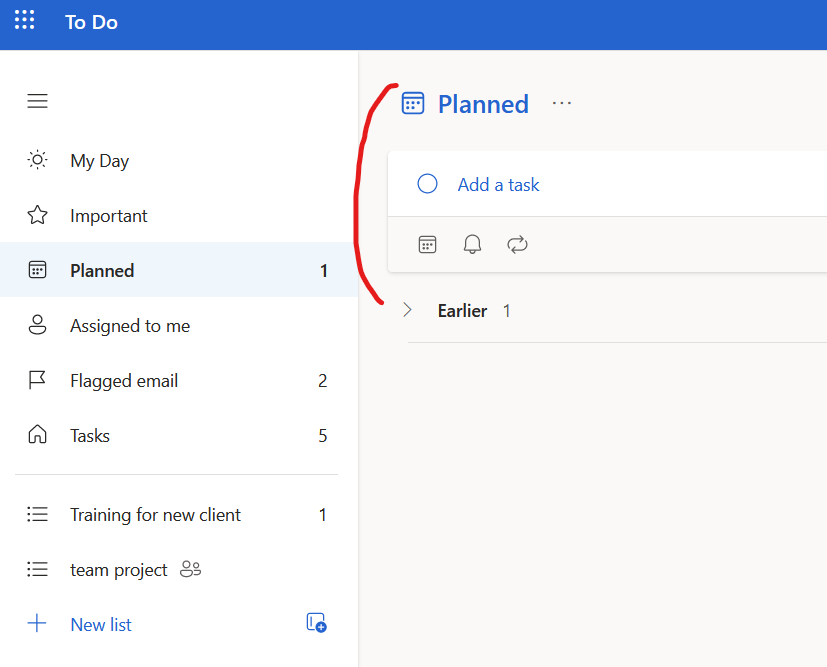Select the Planned list in sidebar
The width and height of the screenshot is (827, 667).
pos(179,270)
